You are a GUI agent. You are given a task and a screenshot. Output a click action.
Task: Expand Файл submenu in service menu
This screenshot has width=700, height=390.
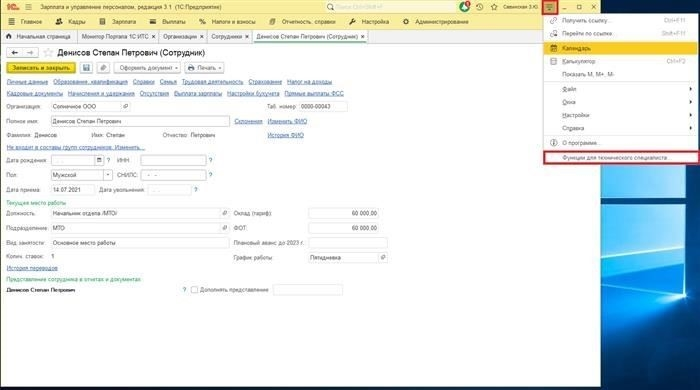(x=621, y=89)
